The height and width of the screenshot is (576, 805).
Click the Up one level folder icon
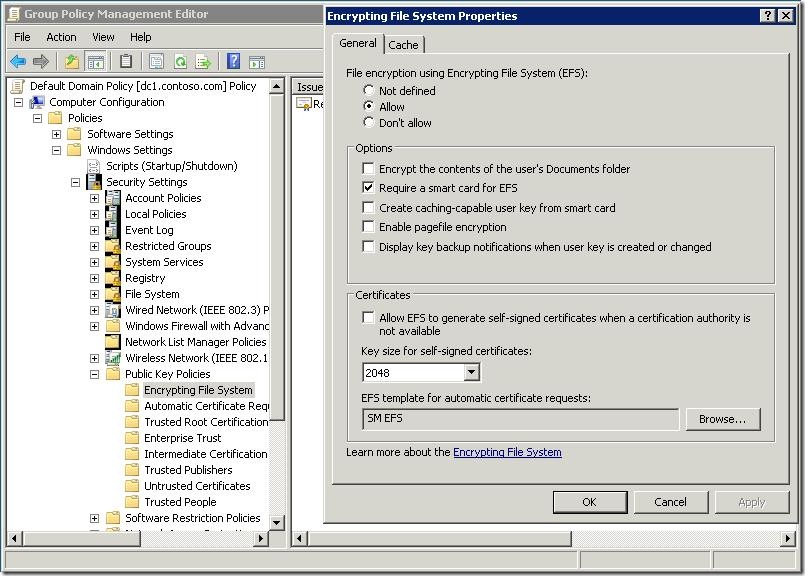pos(71,62)
